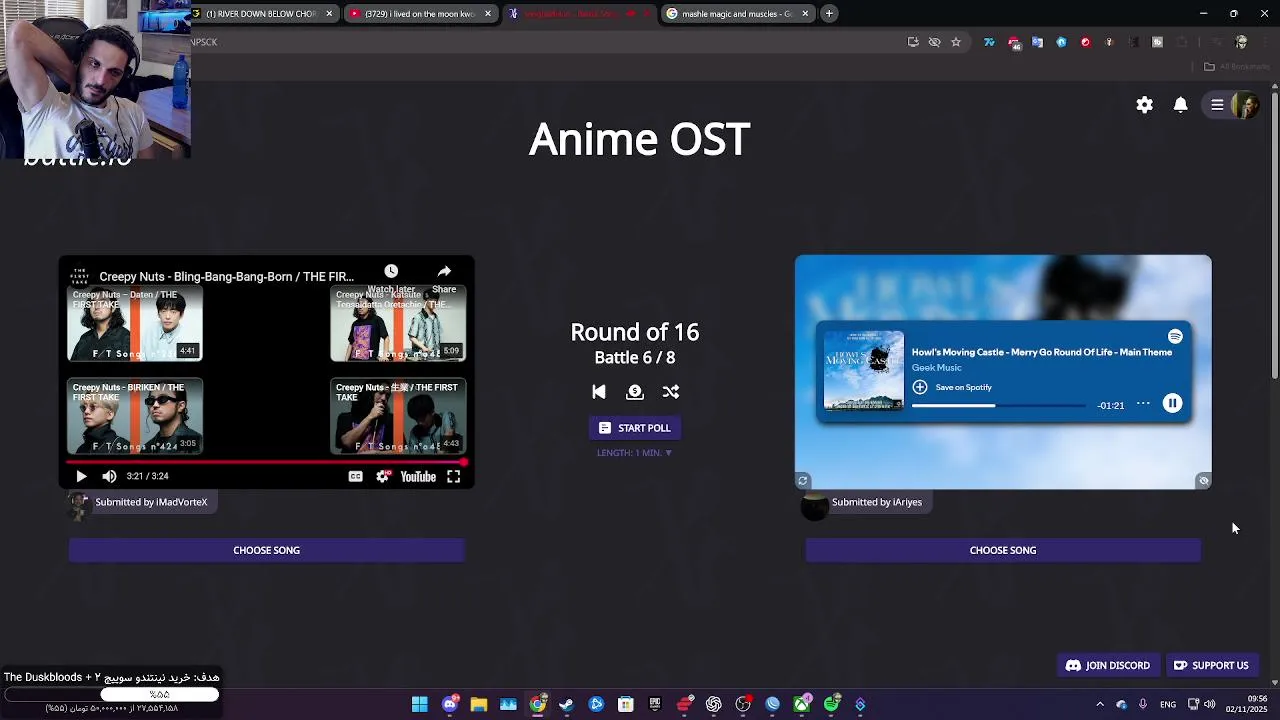Go to previous battle with skip-back icon
This screenshot has width=1280, height=720.
[598, 392]
